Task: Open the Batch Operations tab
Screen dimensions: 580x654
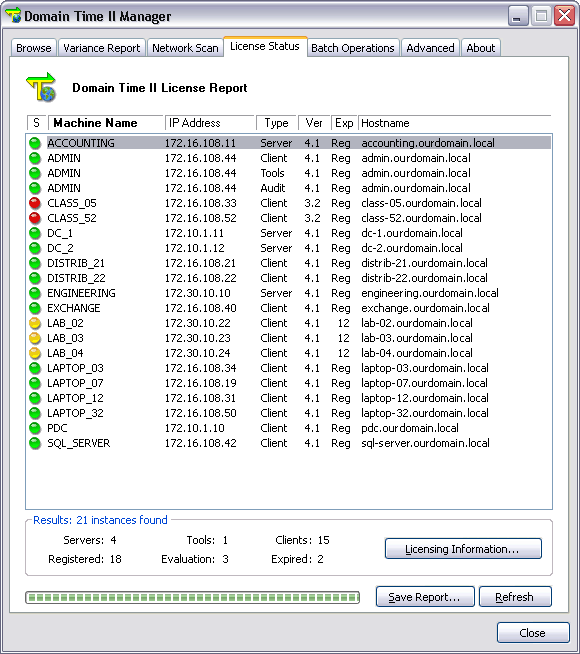Action: (x=353, y=48)
